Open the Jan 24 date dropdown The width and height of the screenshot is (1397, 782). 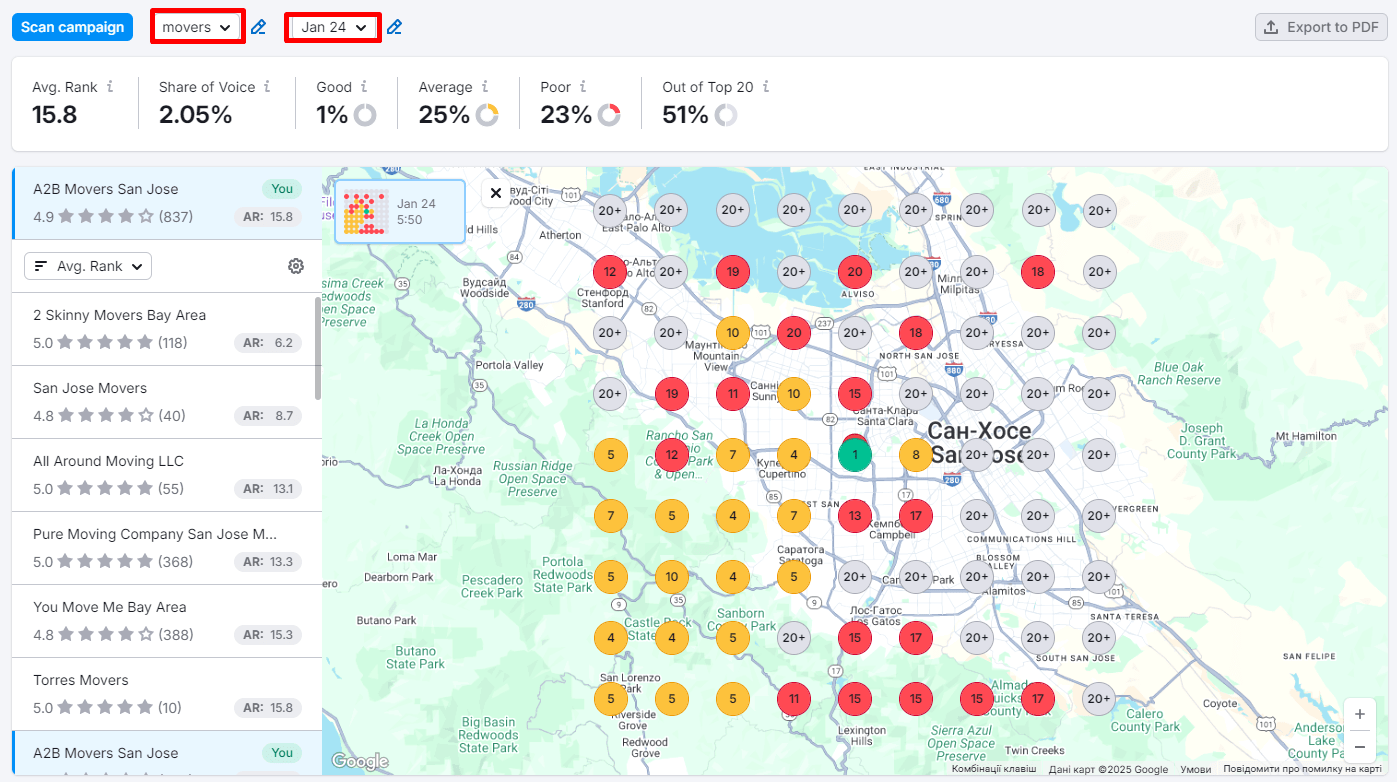334,27
